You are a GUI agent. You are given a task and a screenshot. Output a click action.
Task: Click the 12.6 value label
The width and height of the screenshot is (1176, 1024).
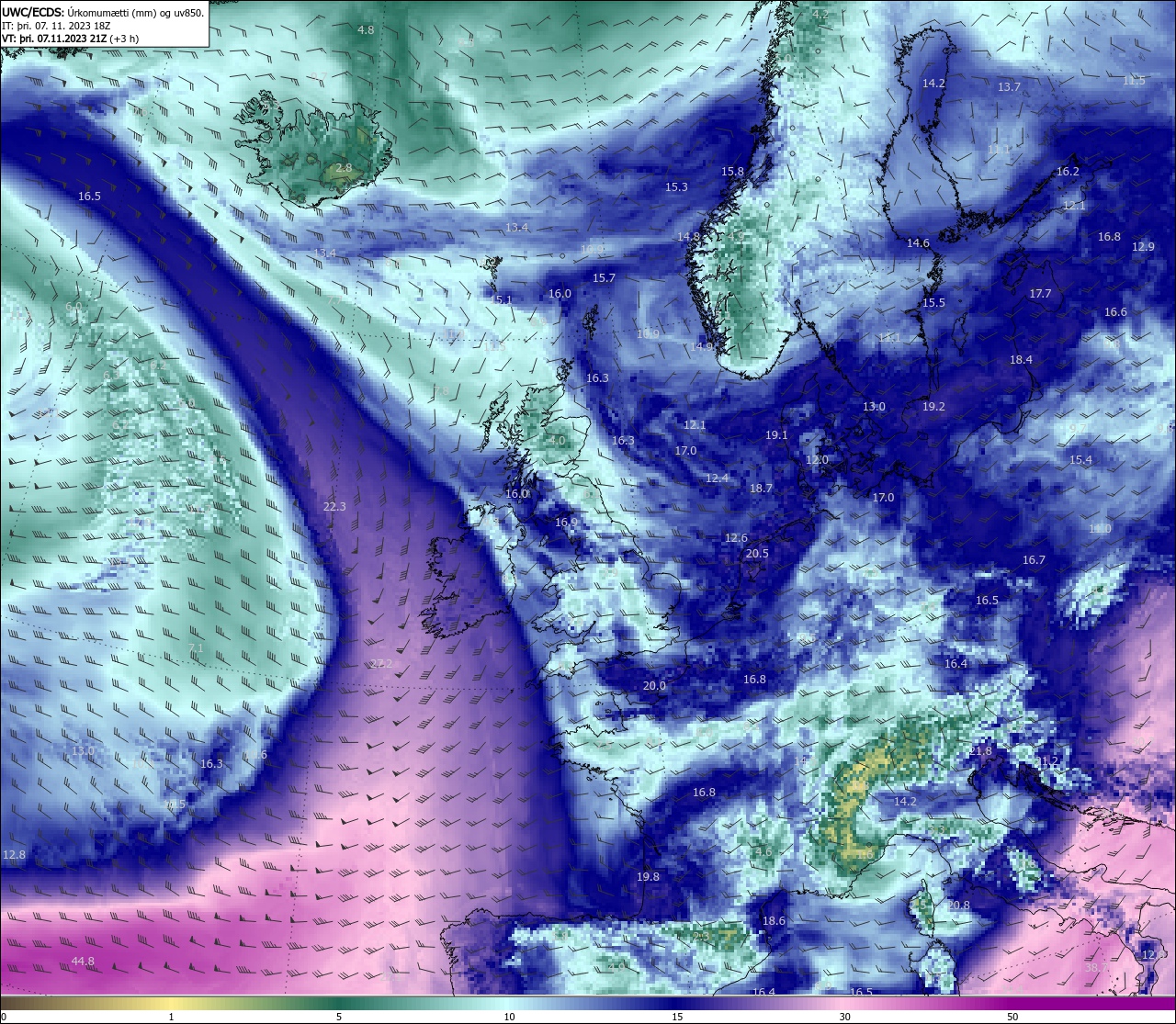[736, 538]
